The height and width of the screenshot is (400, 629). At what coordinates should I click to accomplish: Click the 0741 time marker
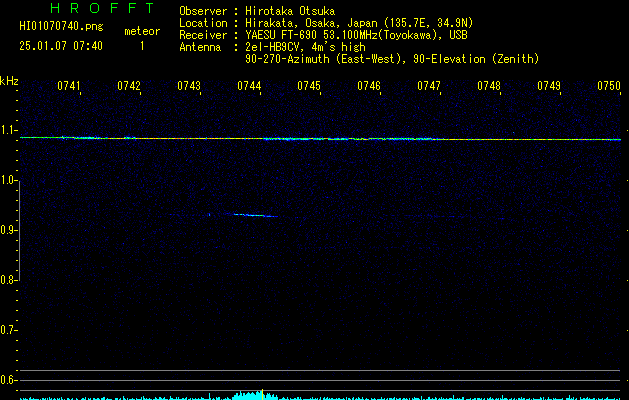pyautogui.click(x=69, y=86)
